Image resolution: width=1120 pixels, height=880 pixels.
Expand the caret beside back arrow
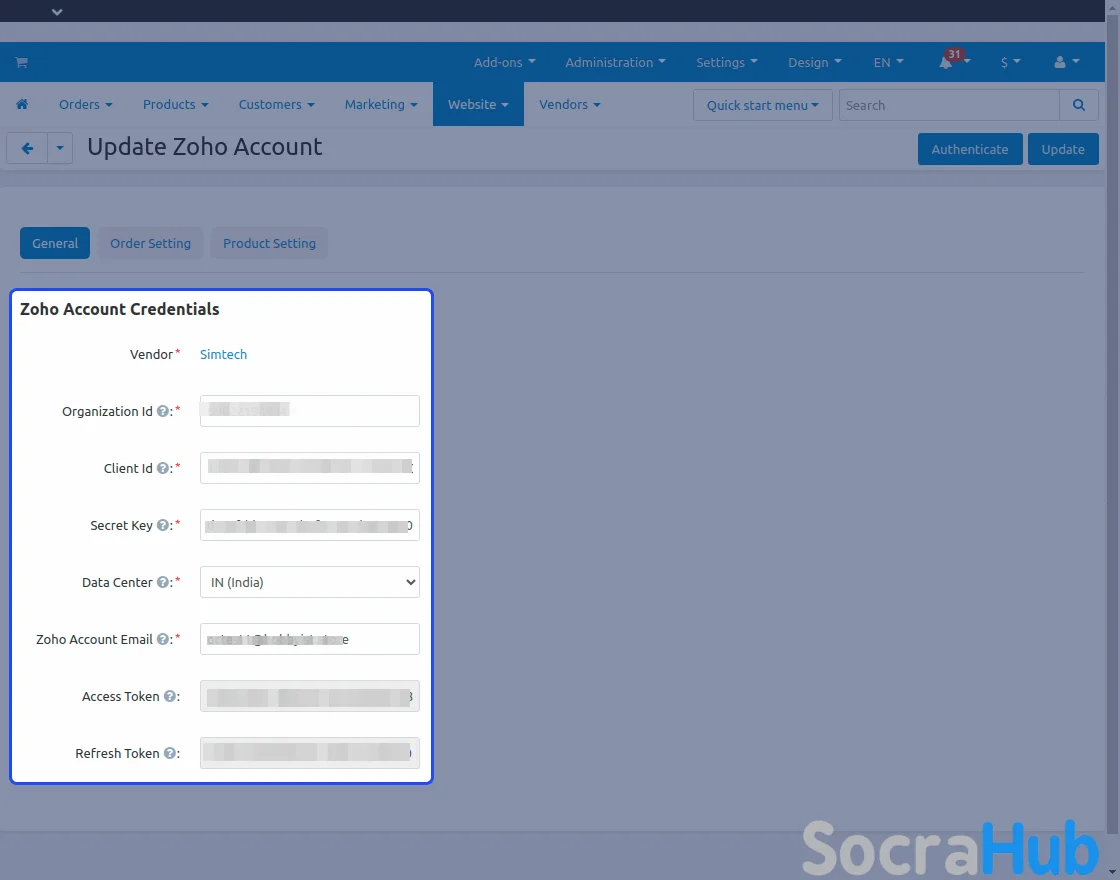coord(60,149)
